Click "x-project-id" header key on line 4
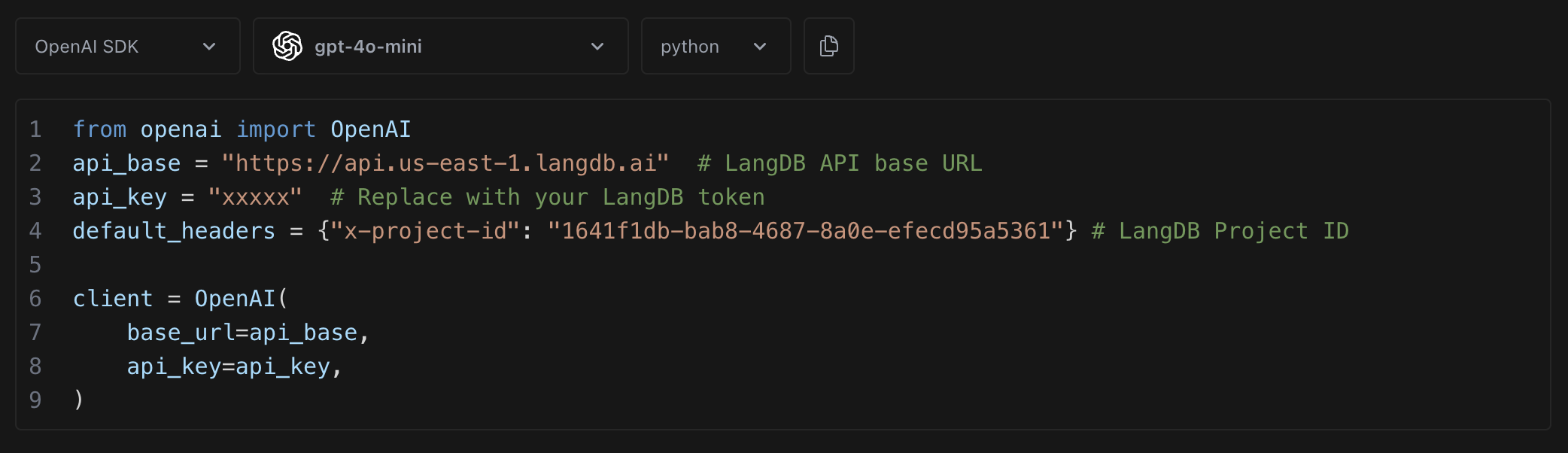This screenshot has height=453, width=1568. pos(426,231)
